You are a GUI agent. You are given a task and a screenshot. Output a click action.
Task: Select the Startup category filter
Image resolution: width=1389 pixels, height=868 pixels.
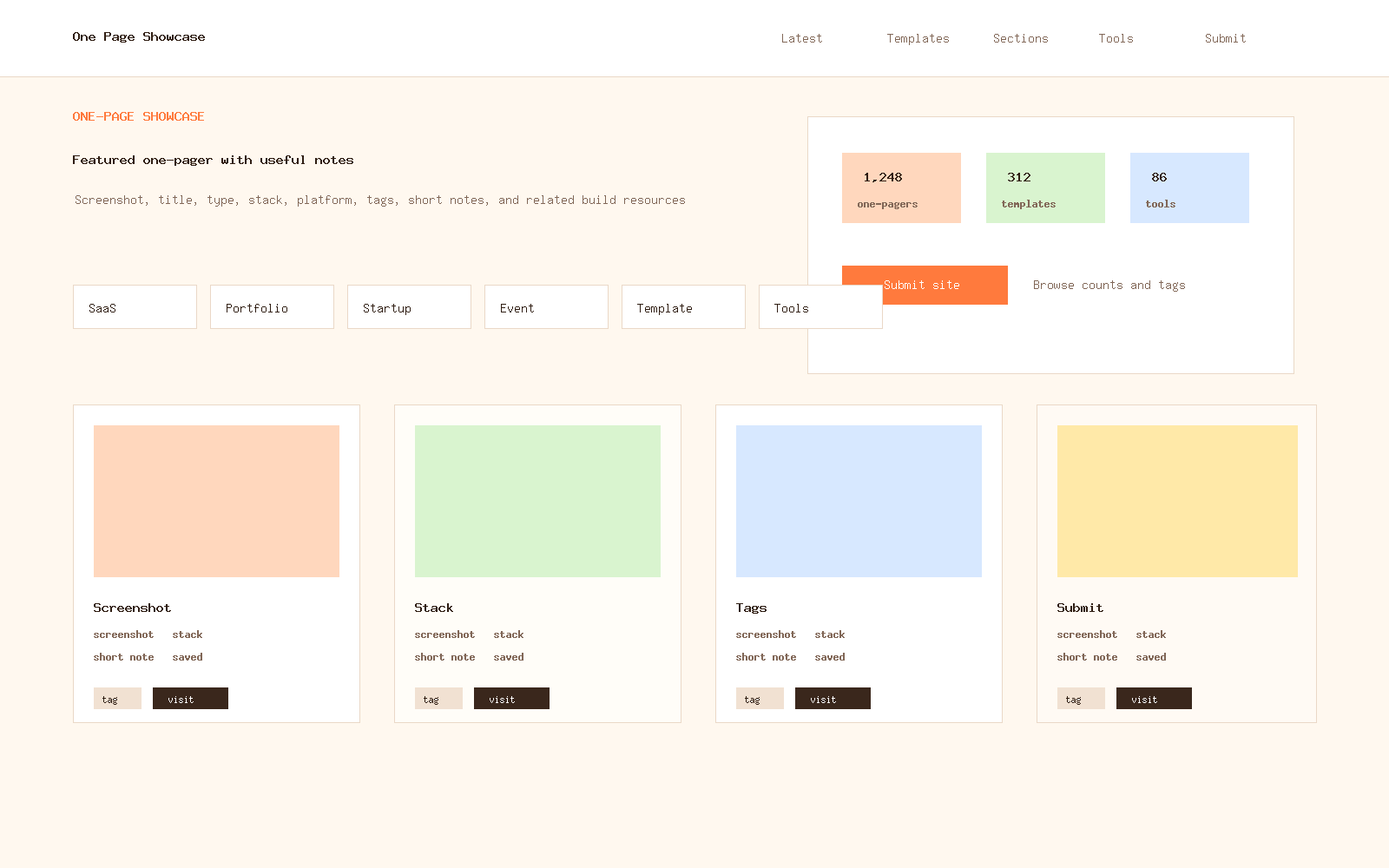409,307
